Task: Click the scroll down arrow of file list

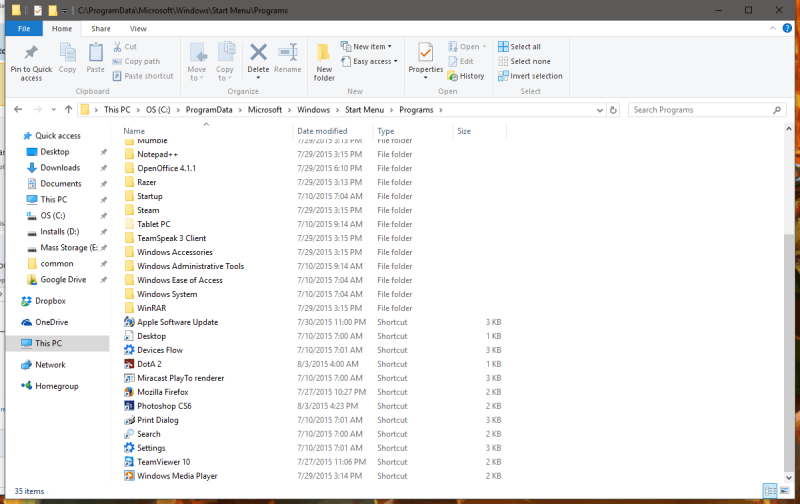Action: coord(789,478)
